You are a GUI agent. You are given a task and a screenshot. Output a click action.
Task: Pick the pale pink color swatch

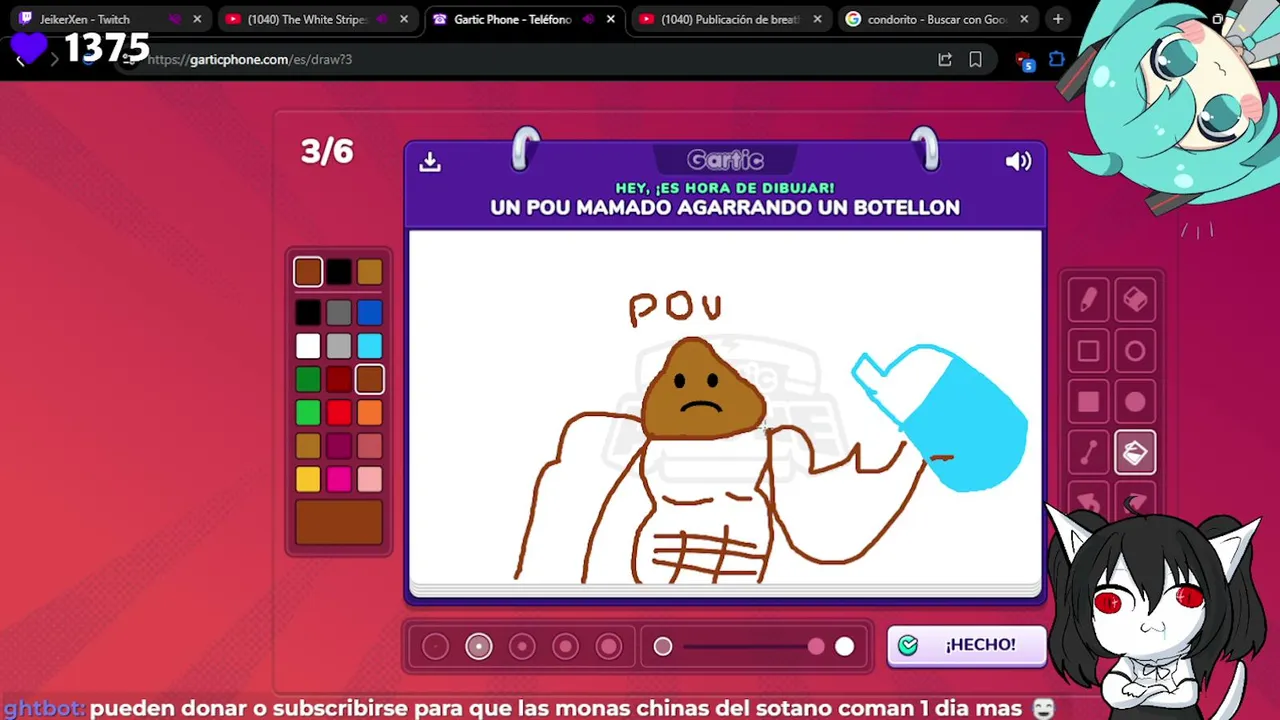tap(370, 480)
